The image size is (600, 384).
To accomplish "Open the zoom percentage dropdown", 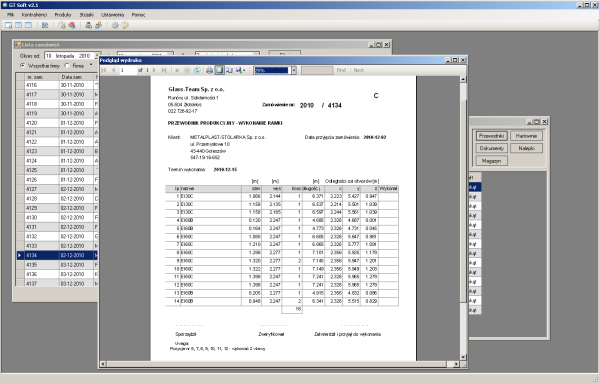I will click(x=294, y=70).
